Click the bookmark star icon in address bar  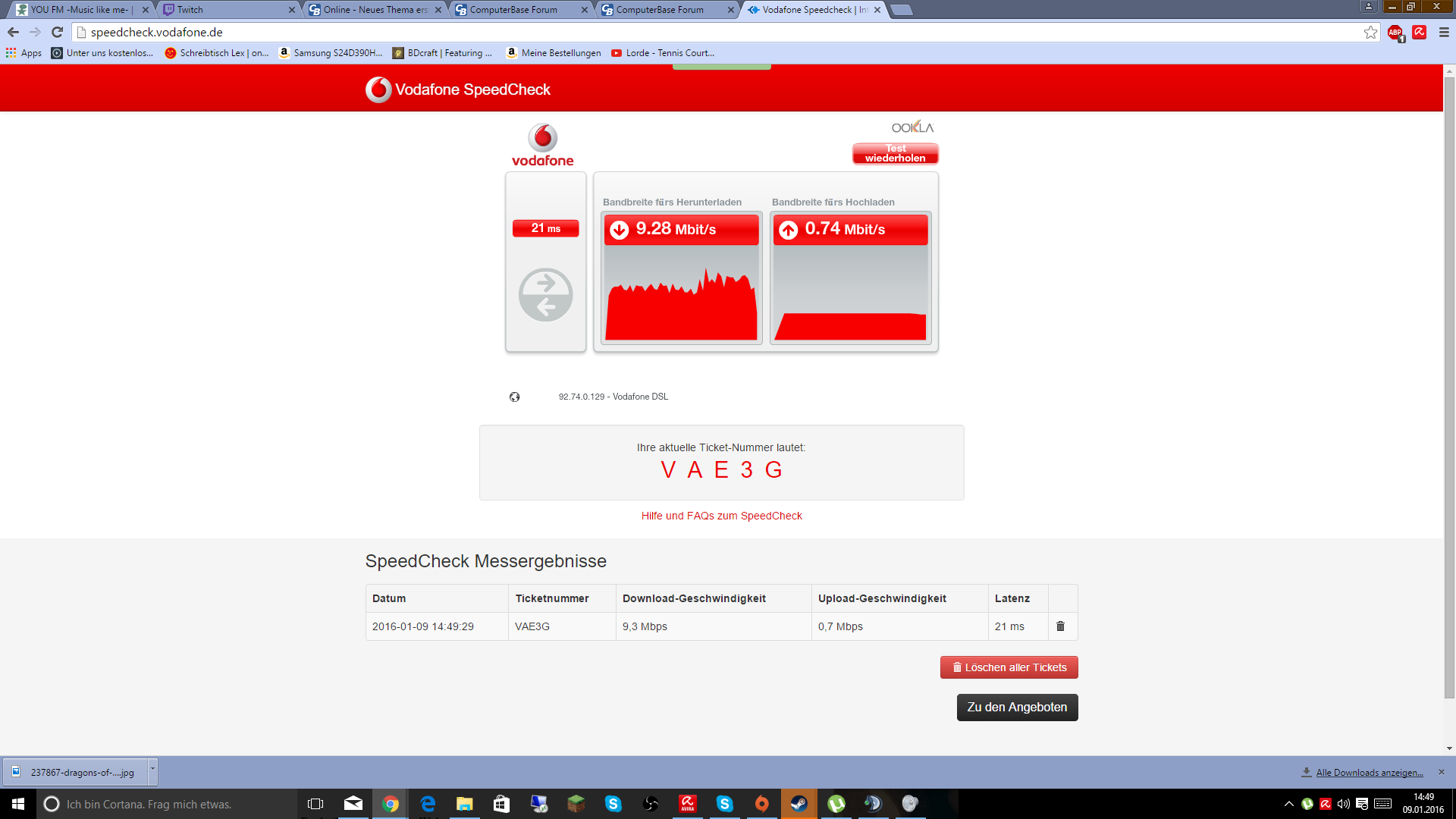(1370, 32)
